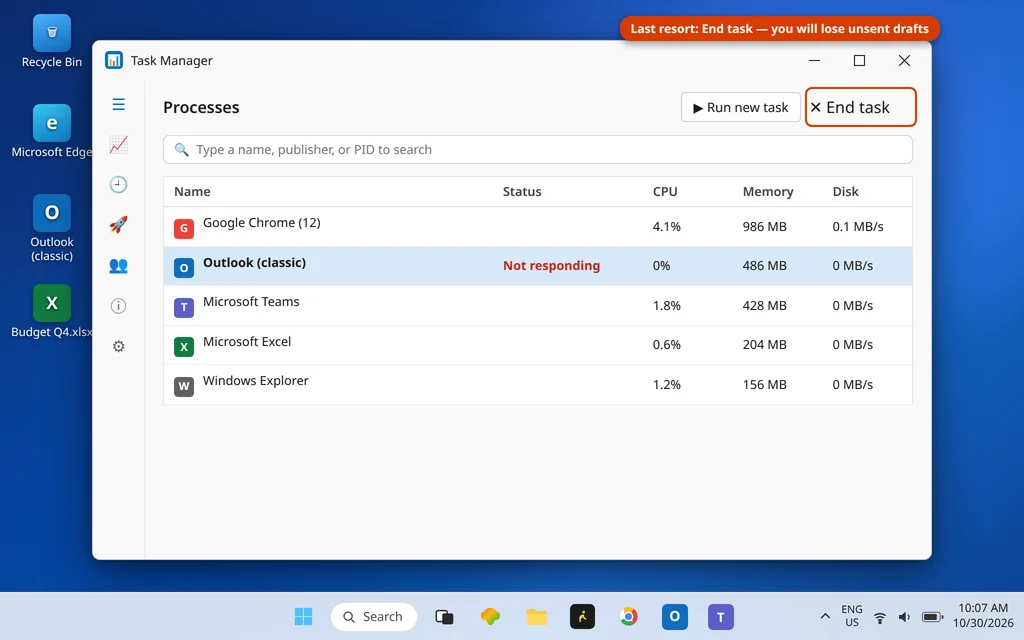Image resolution: width=1024 pixels, height=640 pixels.
Task: Sort by the Status column header
Action: (x=522, y=191)
